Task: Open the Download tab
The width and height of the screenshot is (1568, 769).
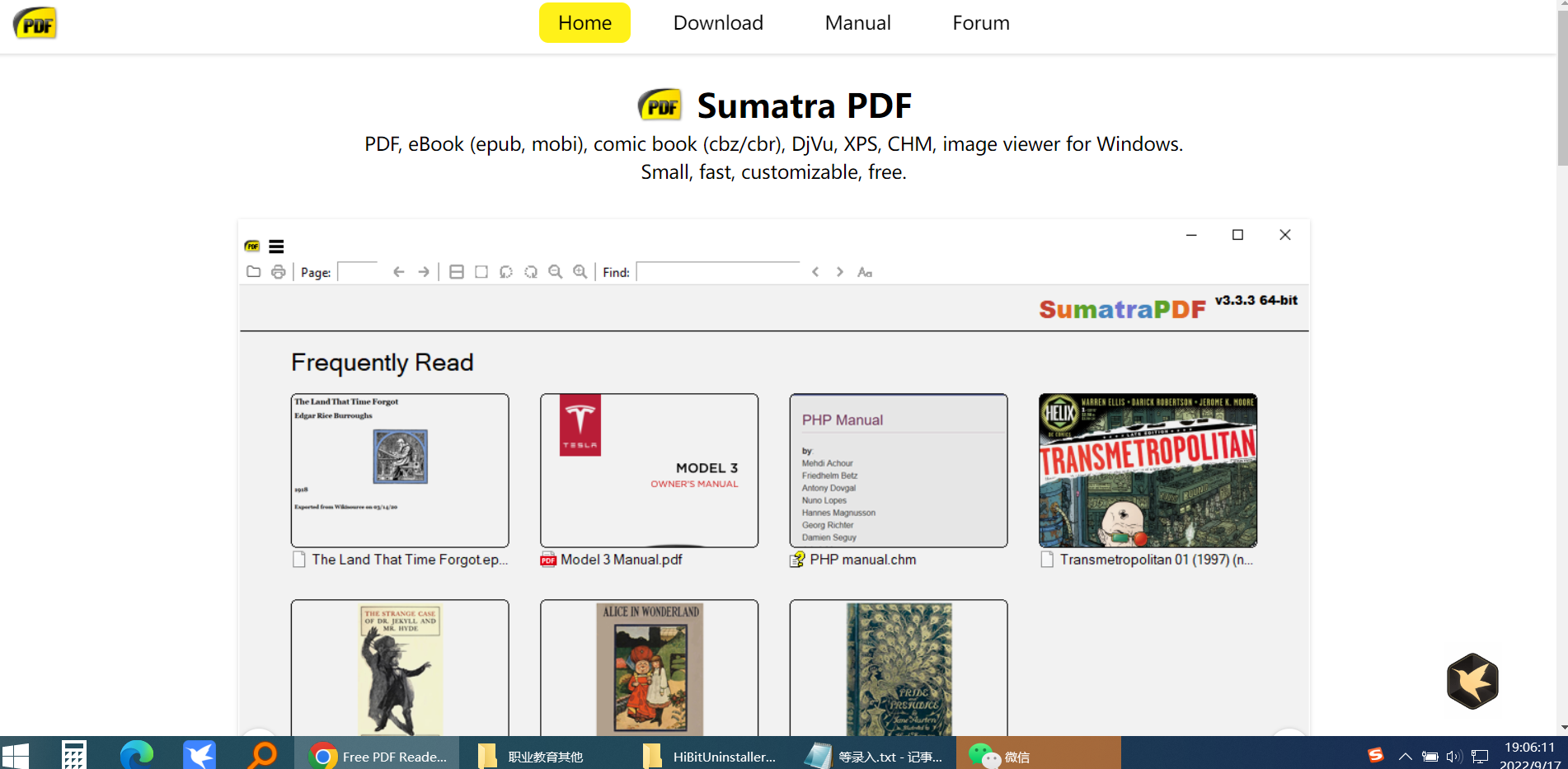Action: (718, 23)
